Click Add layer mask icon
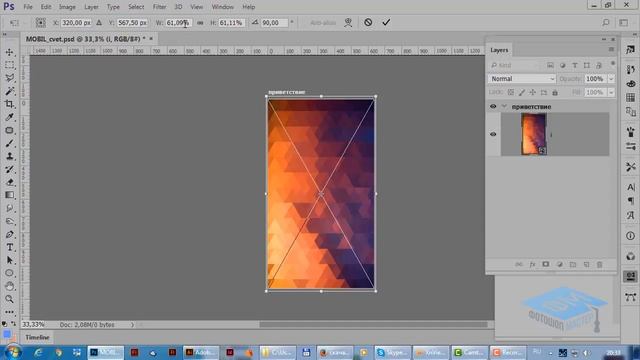The height and width of the screenshot is (360, 640). pyautogui.click(x=546, y=264)
